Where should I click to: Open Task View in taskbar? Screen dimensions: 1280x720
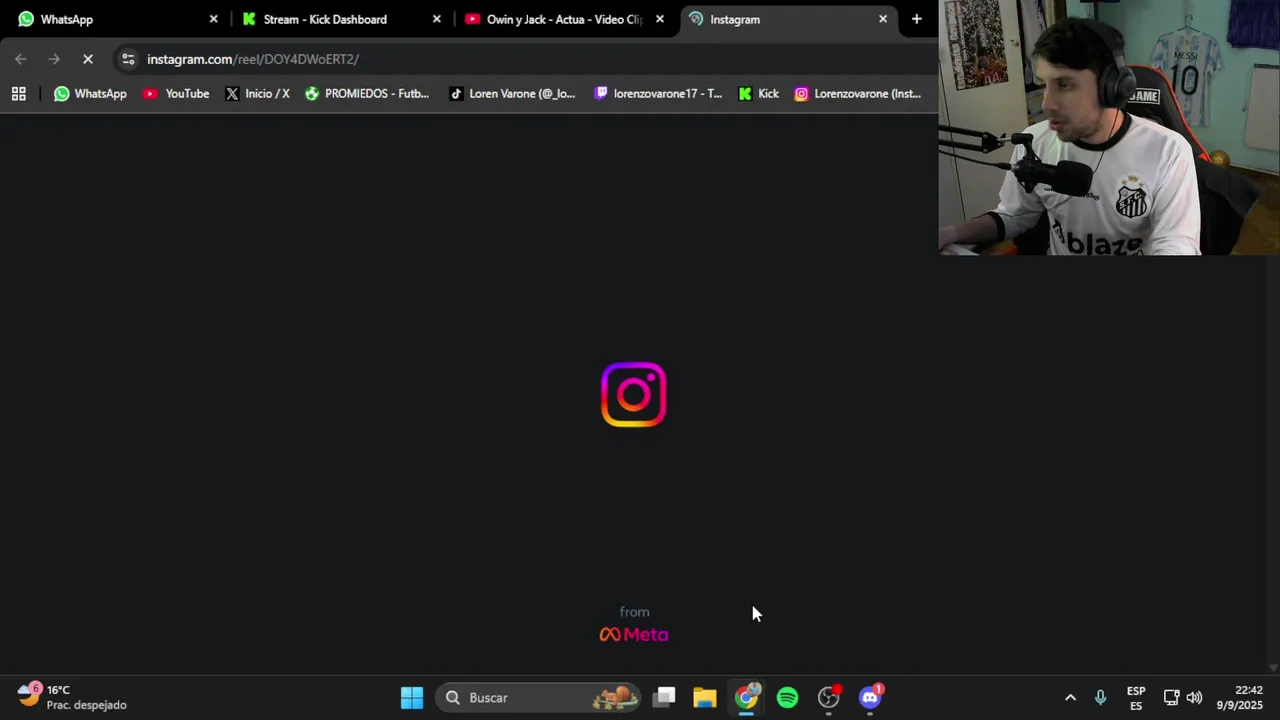tap(664, 697)
